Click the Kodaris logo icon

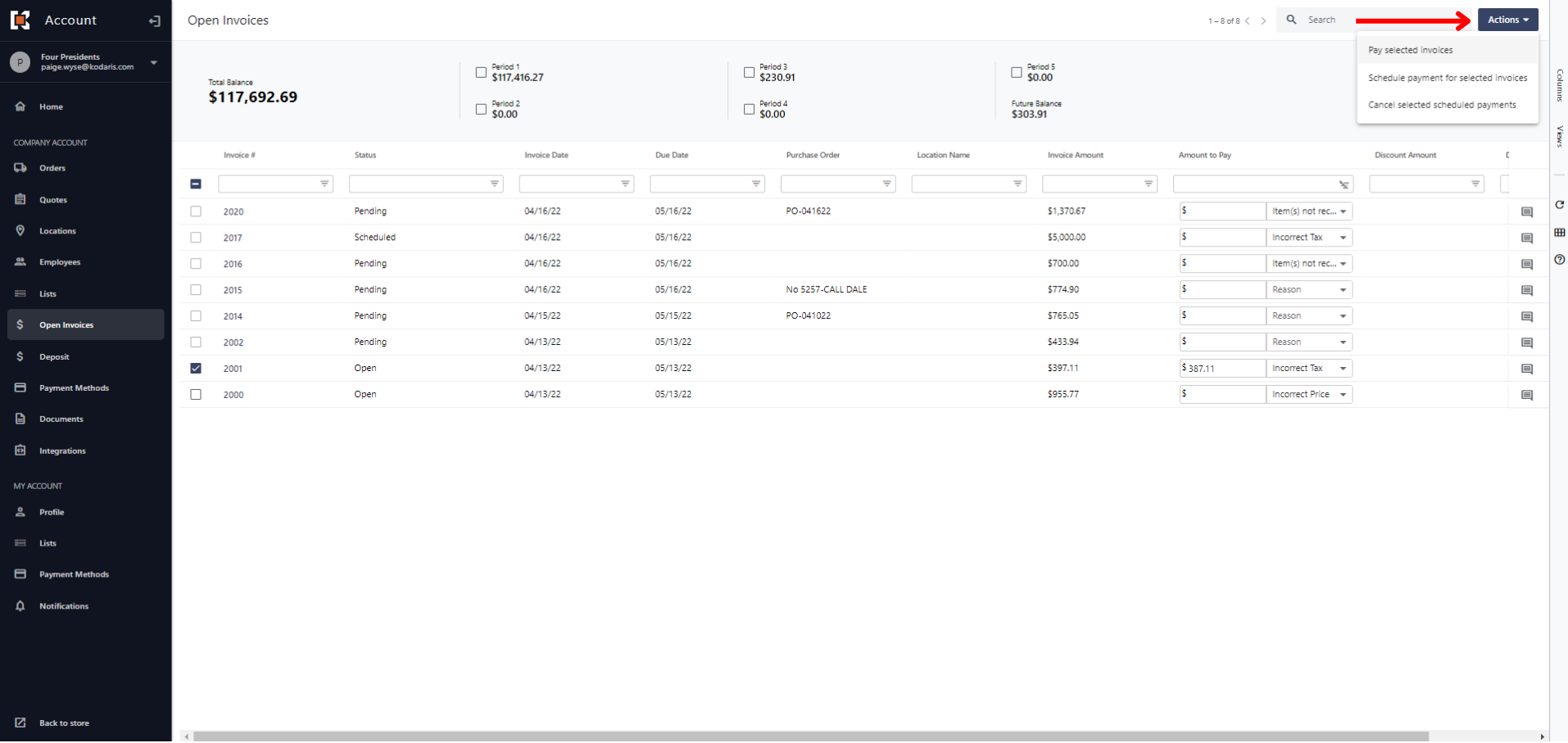[x=20, y=20]
